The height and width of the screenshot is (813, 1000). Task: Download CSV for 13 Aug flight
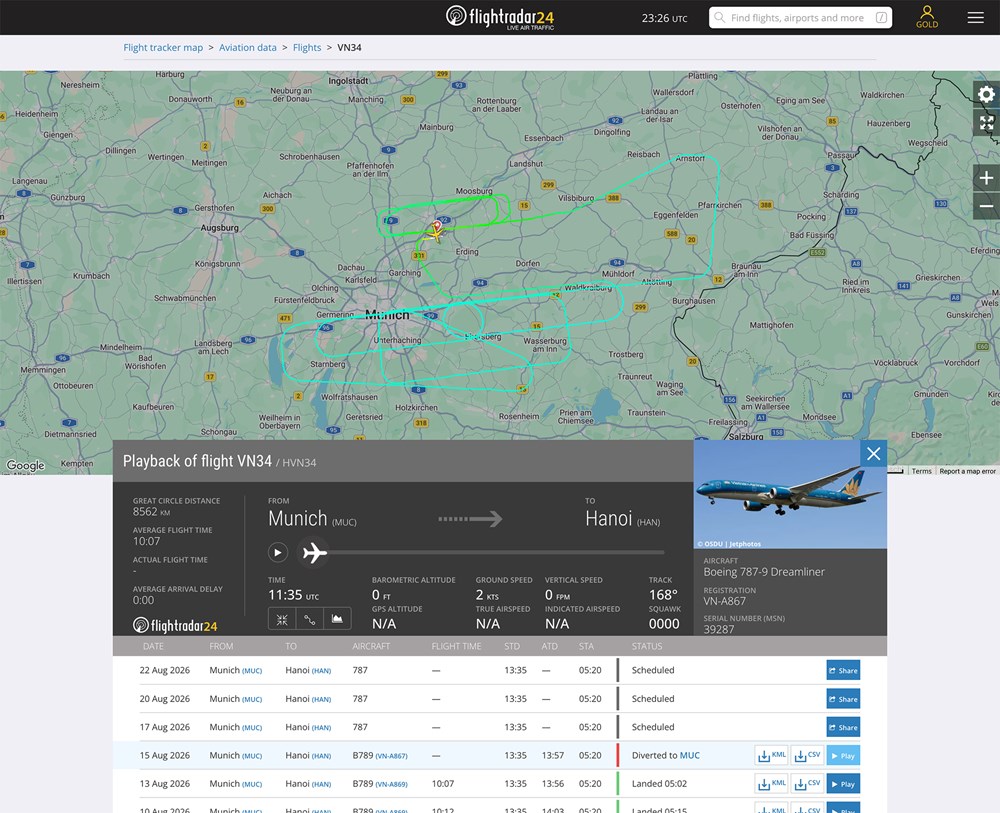pos(807,784)
